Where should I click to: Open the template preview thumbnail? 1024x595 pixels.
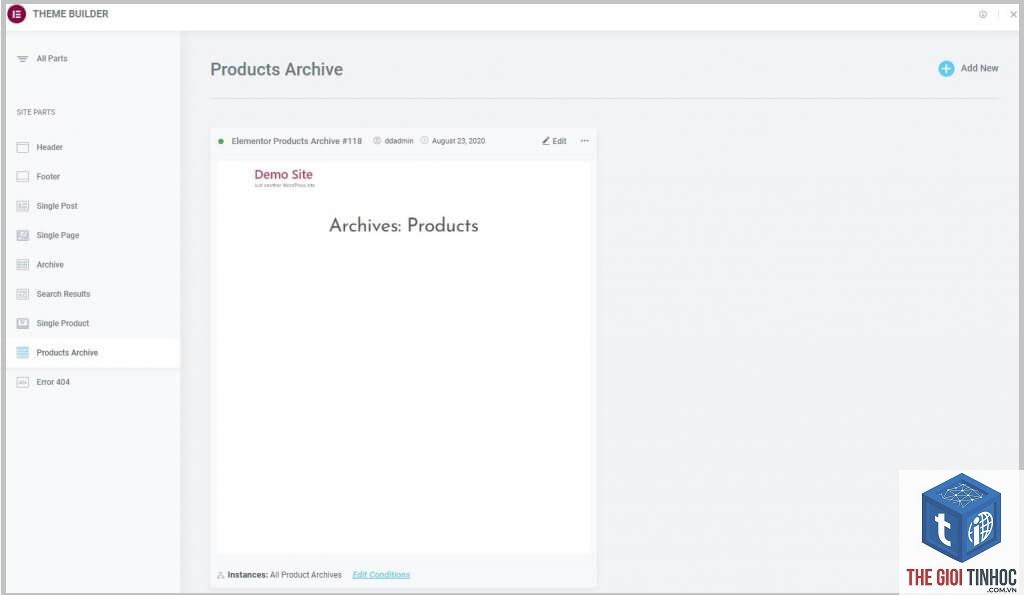tap(404, 358)
